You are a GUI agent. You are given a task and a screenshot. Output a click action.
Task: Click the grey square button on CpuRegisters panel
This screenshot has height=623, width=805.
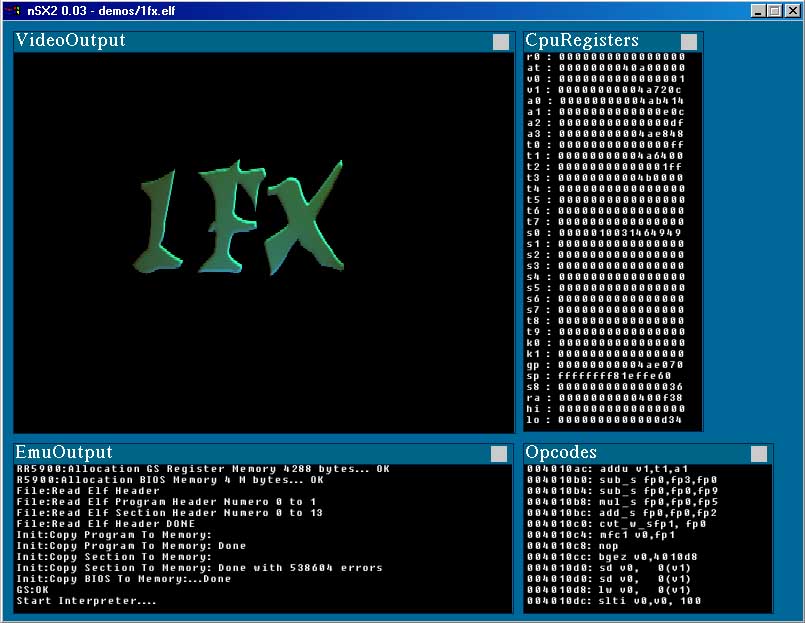689,42
